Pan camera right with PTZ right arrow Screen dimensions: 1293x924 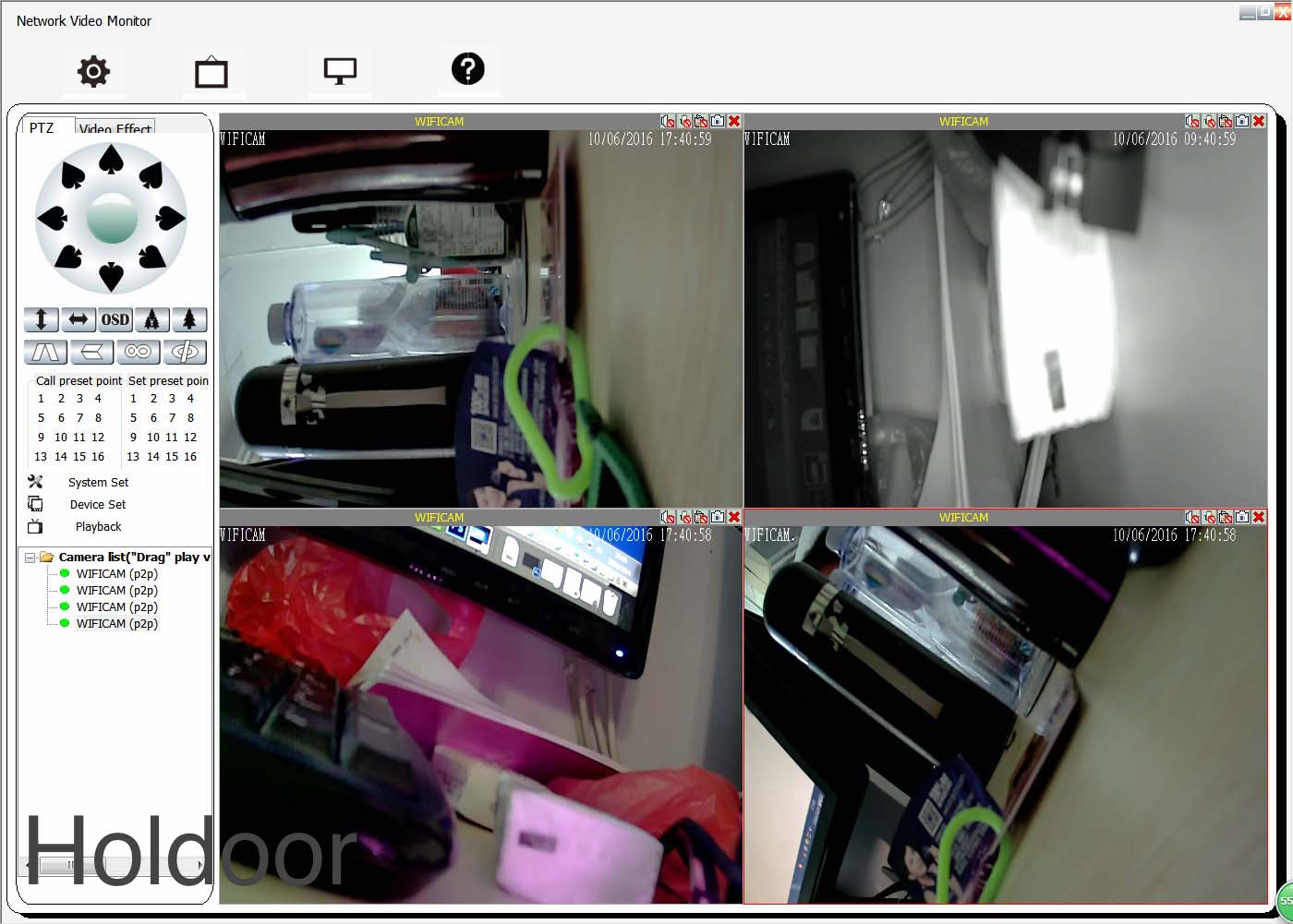coord(171,219)
